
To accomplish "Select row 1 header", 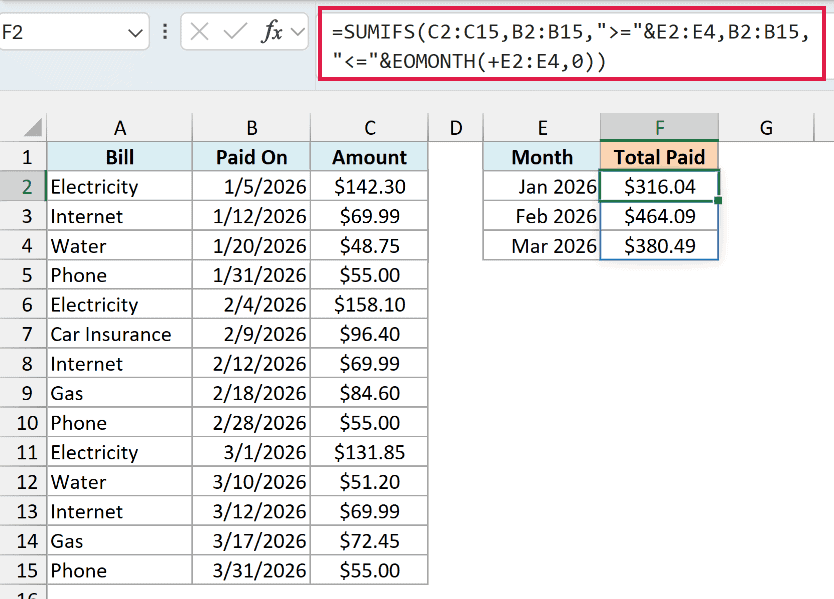I will pyautogui.click(x=23, y=156).
